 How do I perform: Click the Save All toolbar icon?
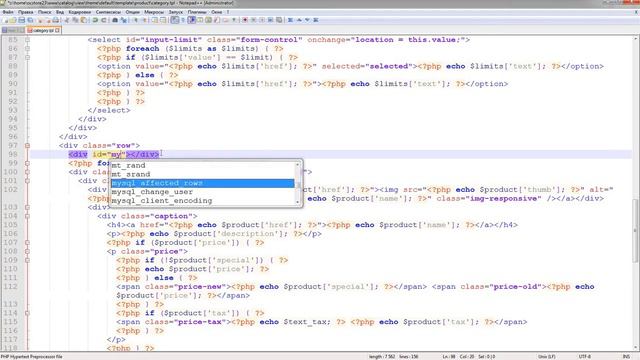click(x=30, y=20)
